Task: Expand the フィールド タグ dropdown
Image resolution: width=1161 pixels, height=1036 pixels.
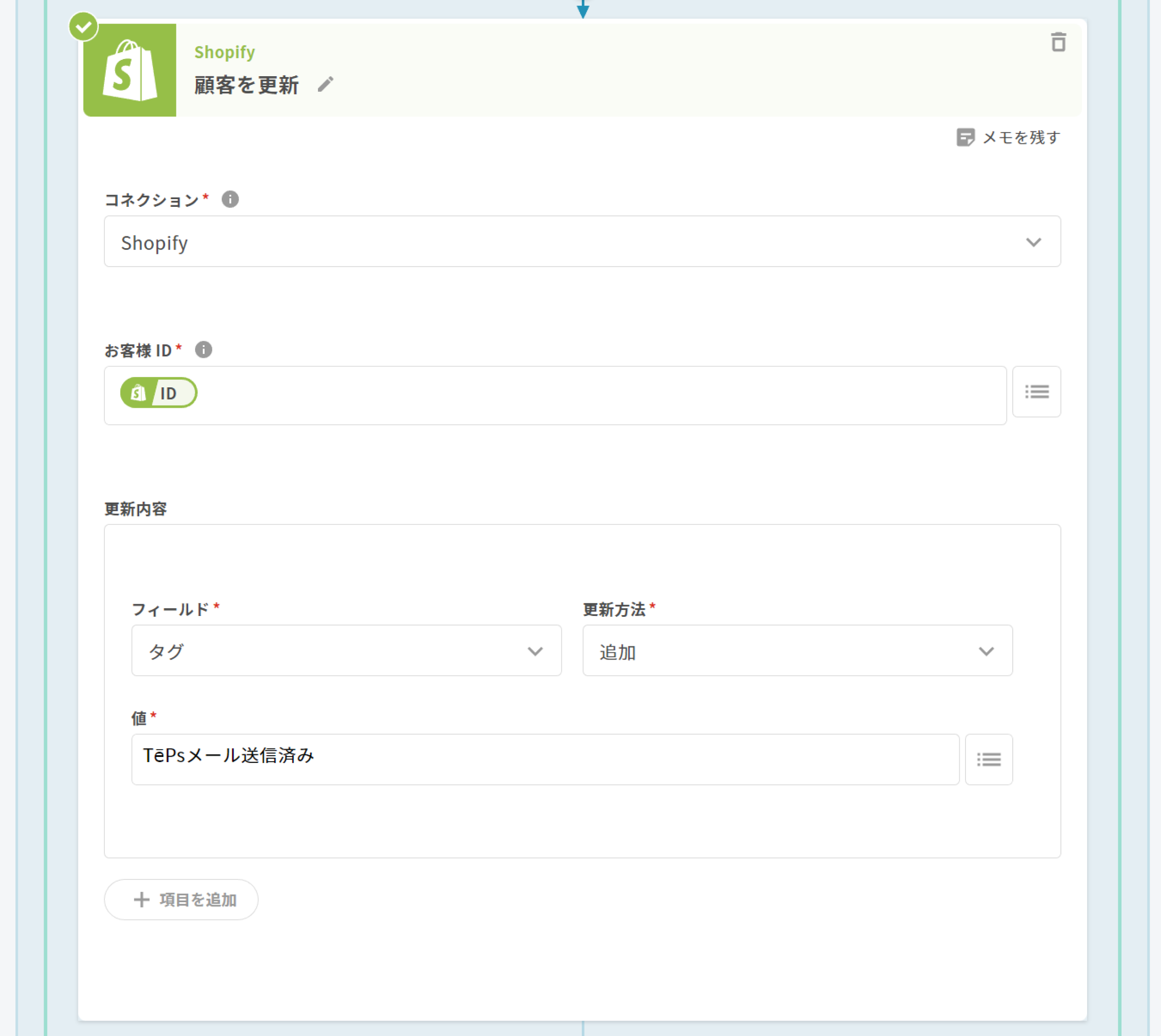Action: click(x=346, y=650)
